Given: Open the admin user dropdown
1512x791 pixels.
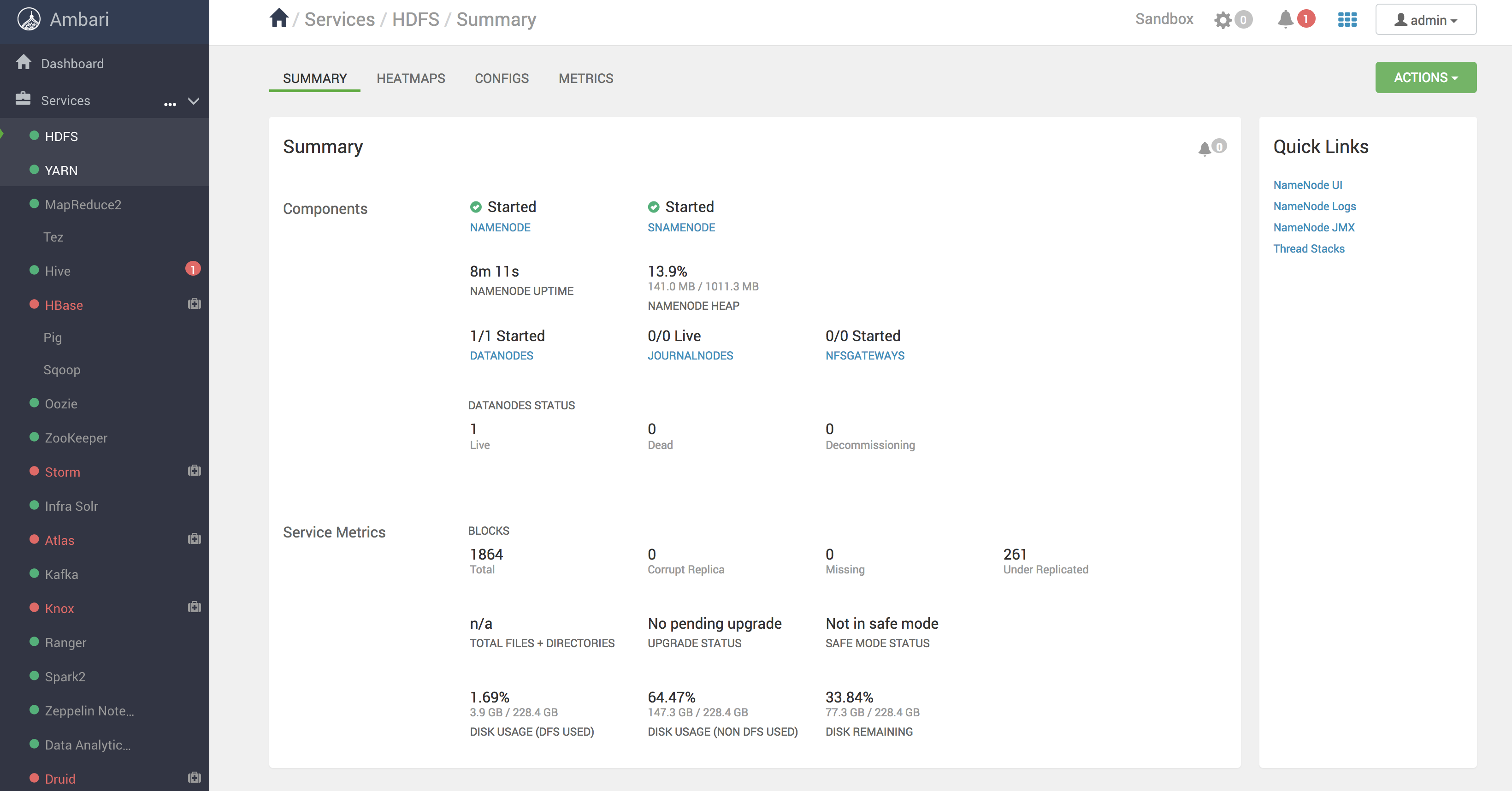Looking at the screenshot, I should pos(1426,20).
